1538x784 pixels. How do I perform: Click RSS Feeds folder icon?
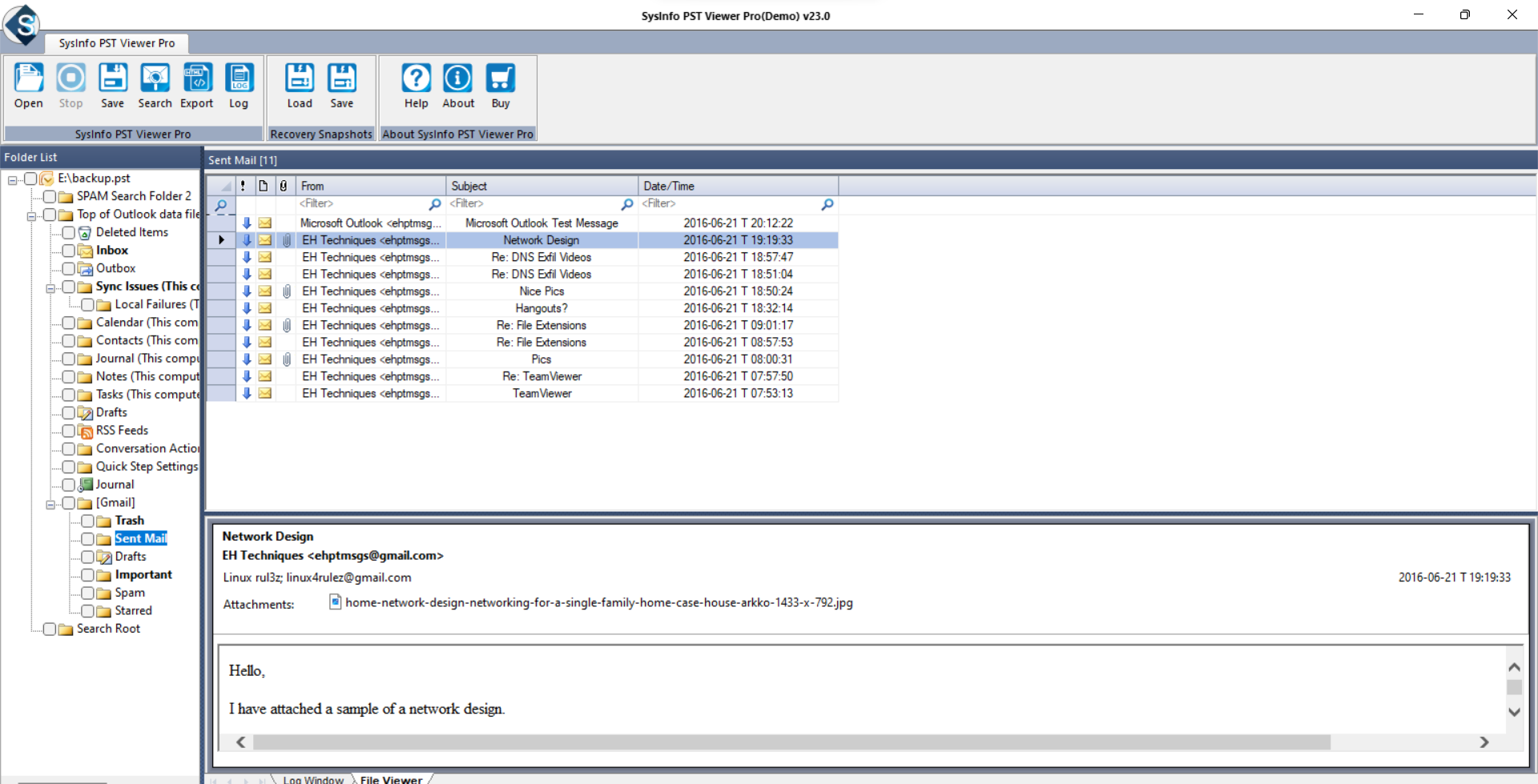85,431
